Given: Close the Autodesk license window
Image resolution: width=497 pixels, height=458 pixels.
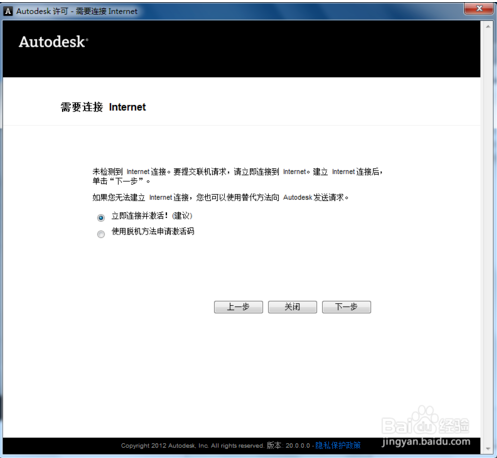Looking at the screenshot, I should (479, 9).
